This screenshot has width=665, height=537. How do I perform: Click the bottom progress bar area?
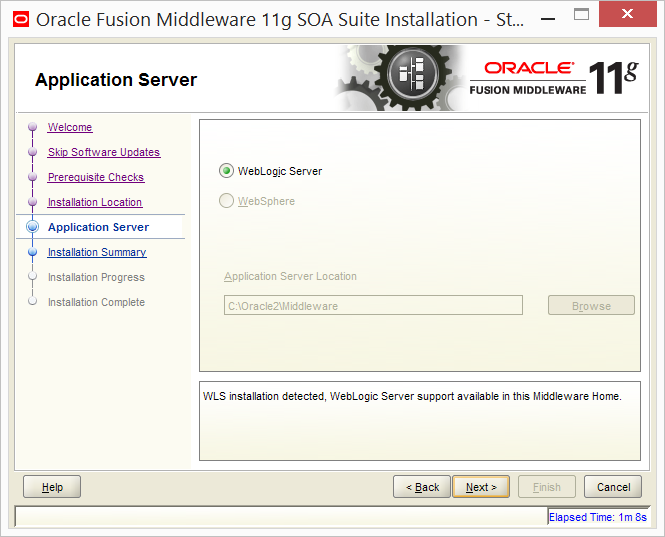pos(281,517)
